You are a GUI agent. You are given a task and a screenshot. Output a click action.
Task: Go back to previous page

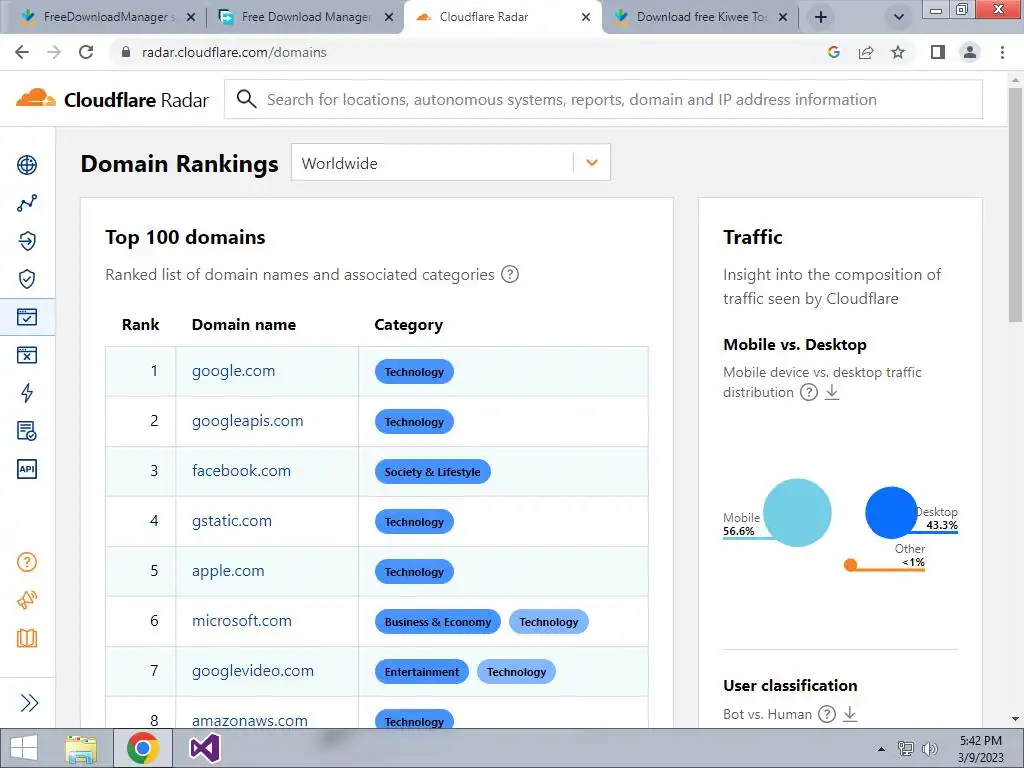[x=22, y=52]
